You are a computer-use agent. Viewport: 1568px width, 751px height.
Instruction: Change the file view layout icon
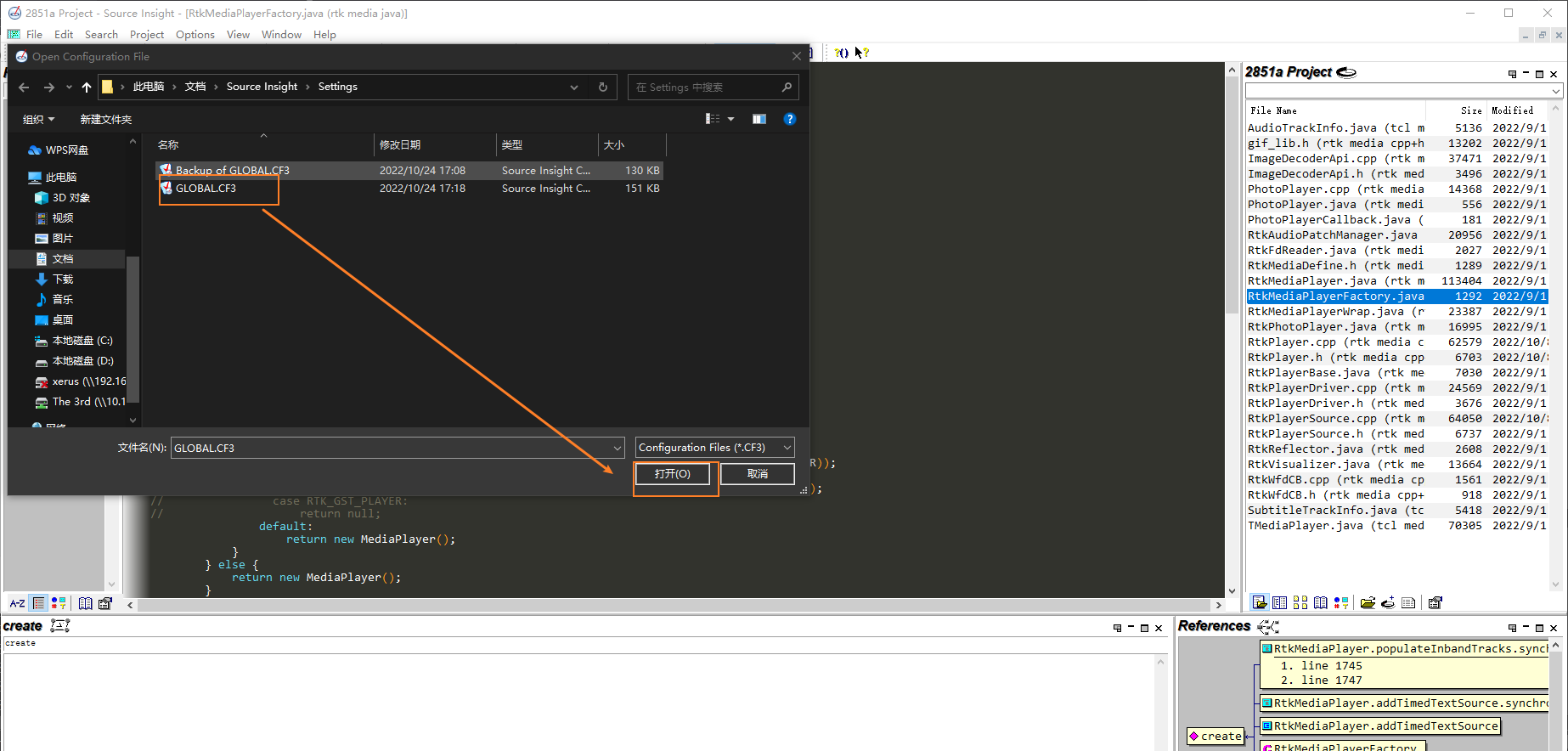point(713,119)
